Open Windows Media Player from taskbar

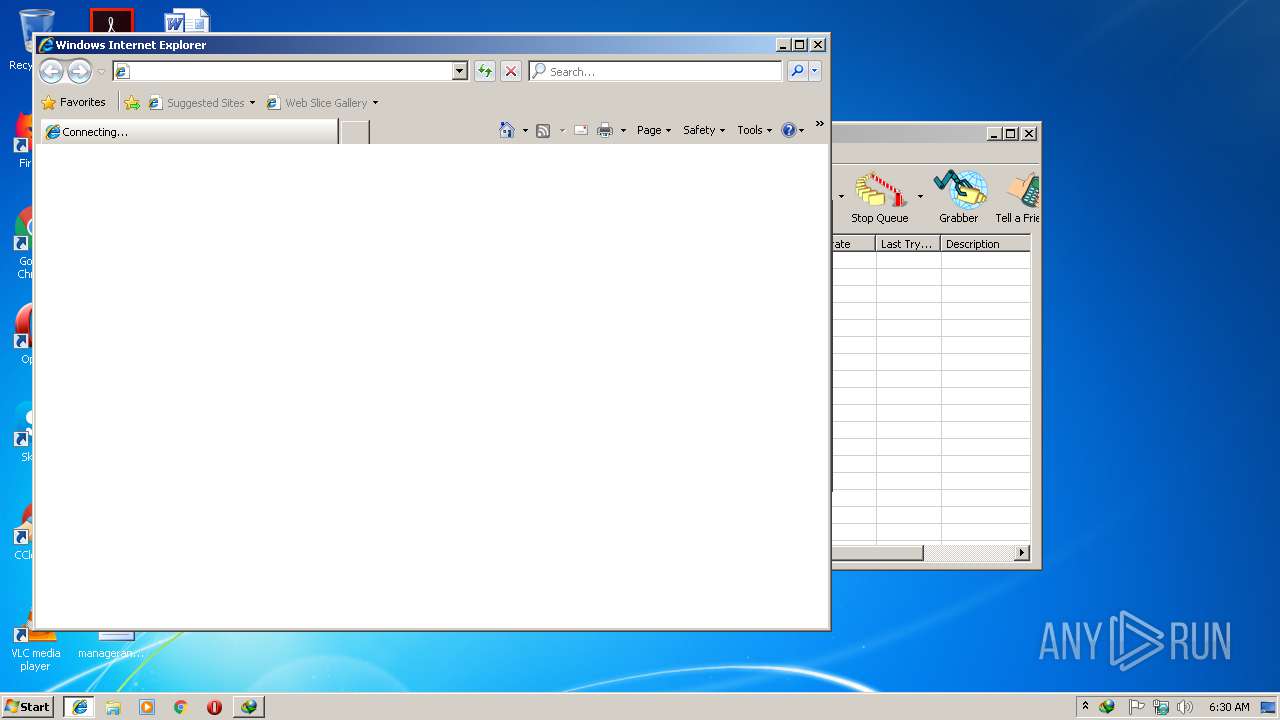[x=147, y=707]
